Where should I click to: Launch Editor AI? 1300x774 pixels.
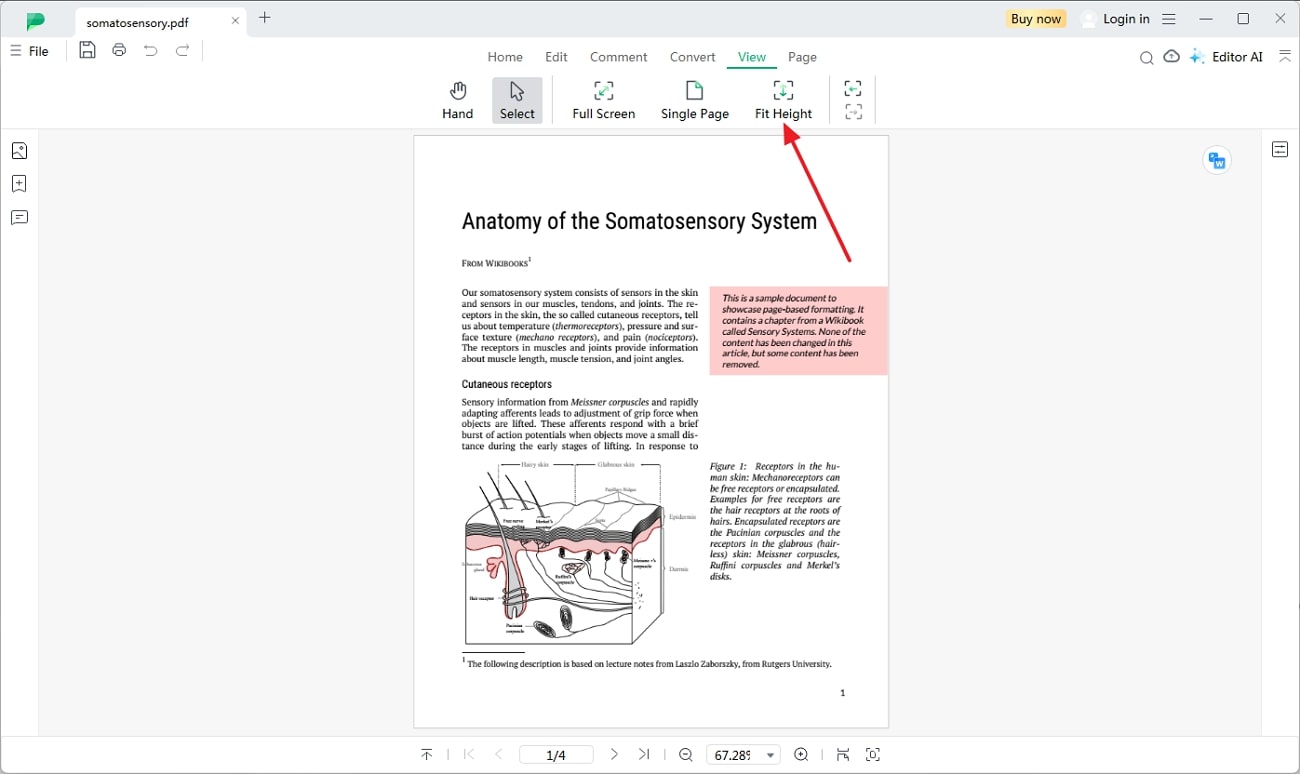(1226, 57)
